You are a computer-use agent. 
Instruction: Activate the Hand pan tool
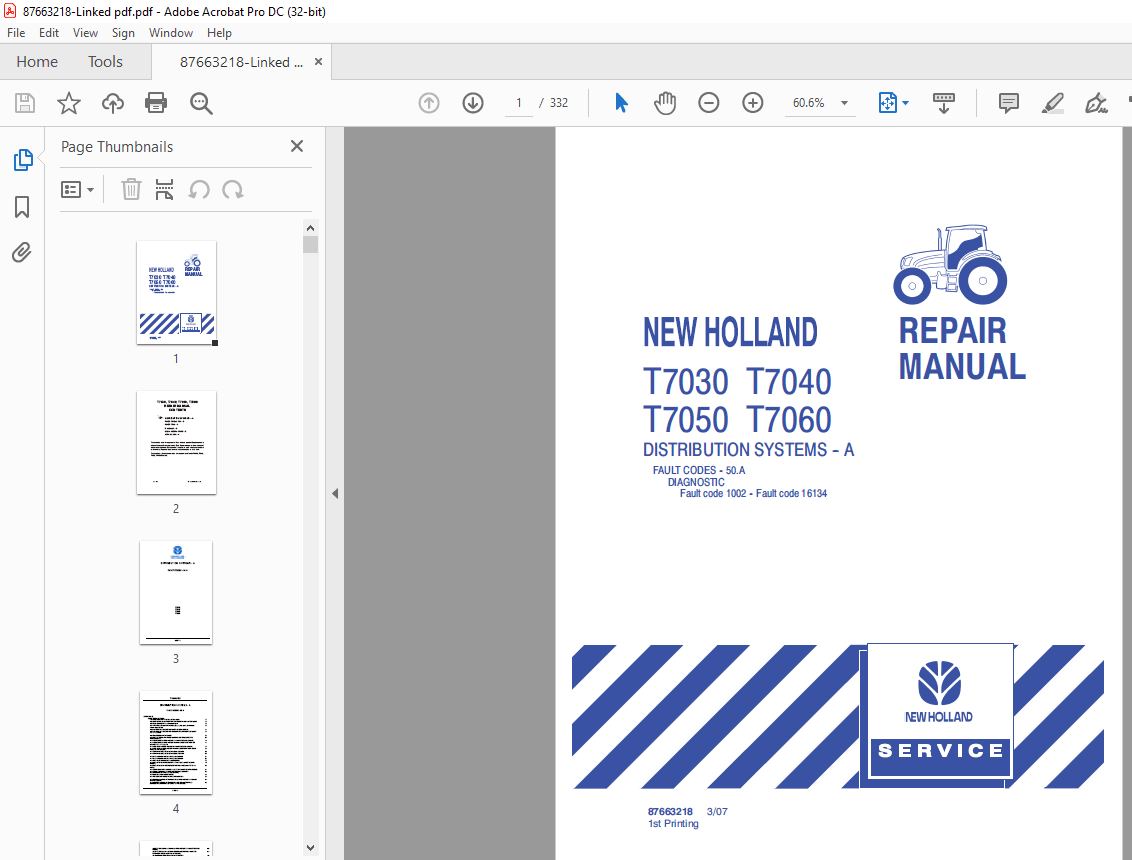click(x=665, y=103)
